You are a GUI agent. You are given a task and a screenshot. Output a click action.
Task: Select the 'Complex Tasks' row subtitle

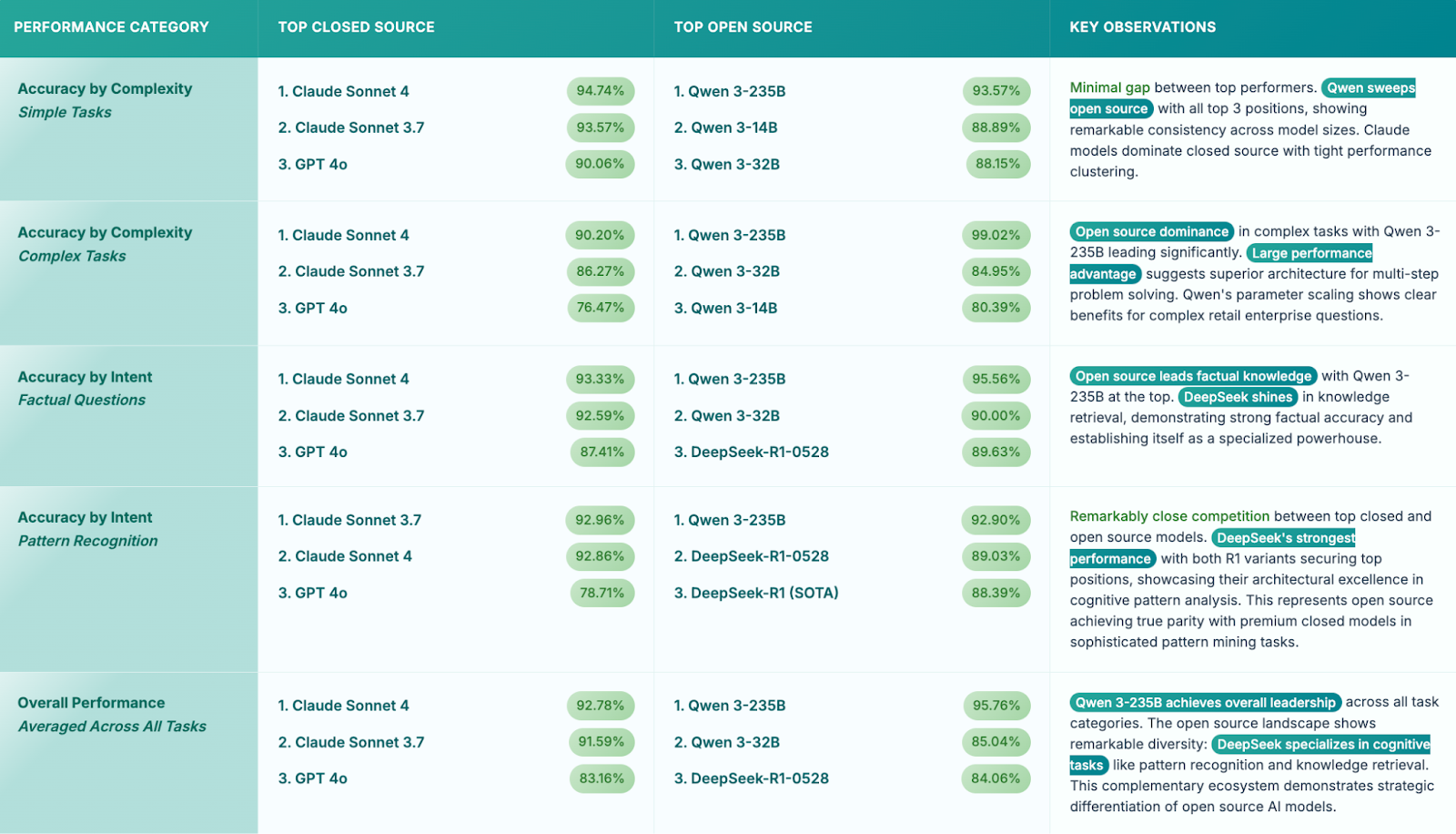tap(72, 256)
